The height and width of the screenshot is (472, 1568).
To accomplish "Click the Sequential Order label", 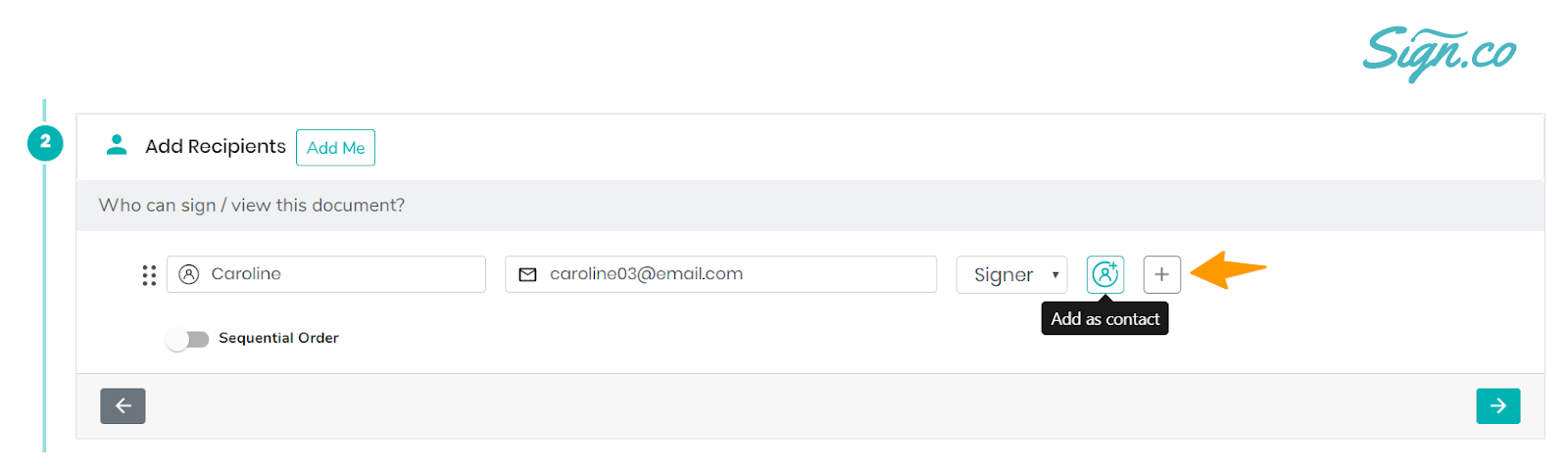I will pyautogui.click(x=278, y=338).
